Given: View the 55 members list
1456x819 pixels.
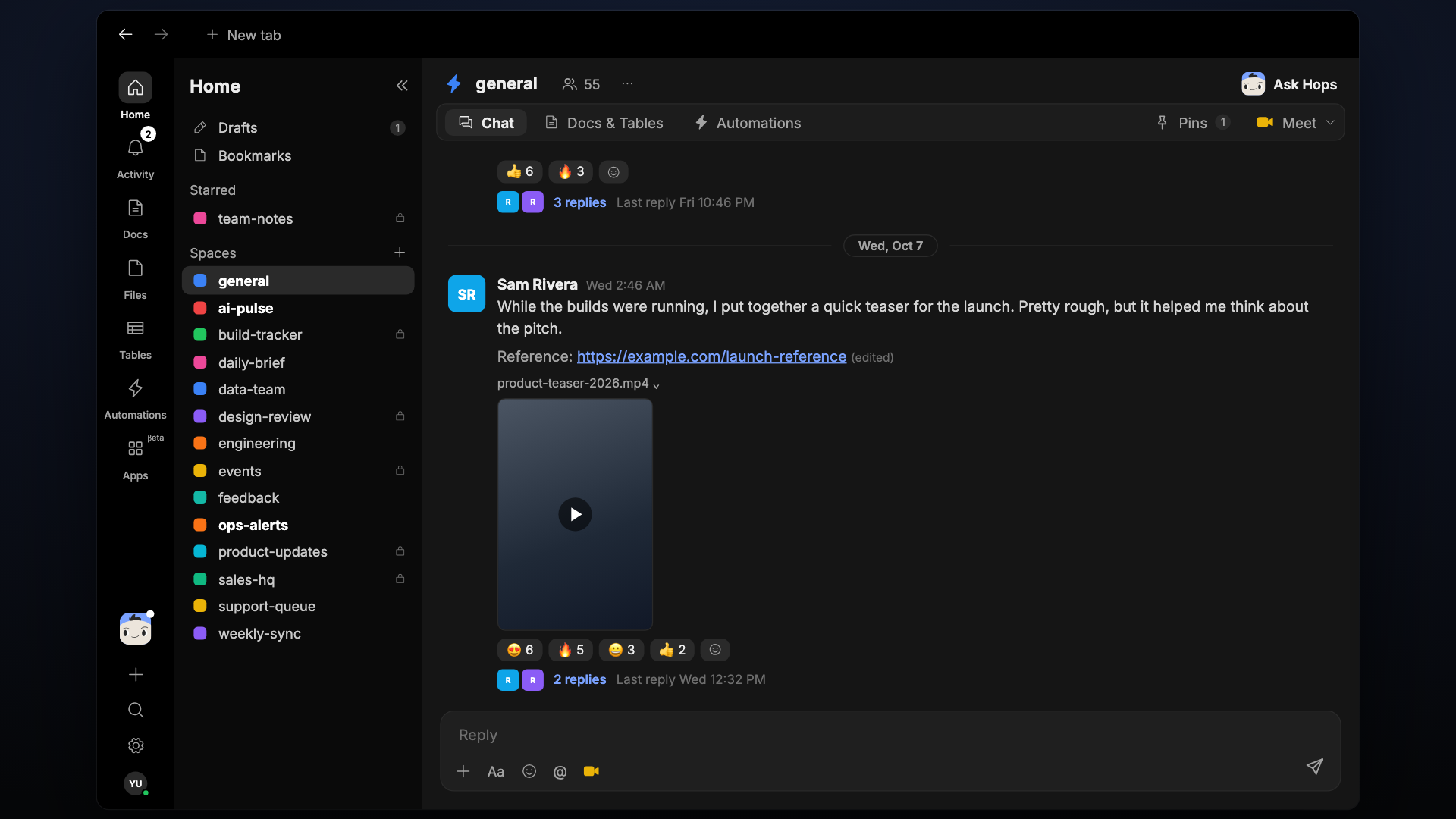Looking at the screenshot, I should (581, 84).
